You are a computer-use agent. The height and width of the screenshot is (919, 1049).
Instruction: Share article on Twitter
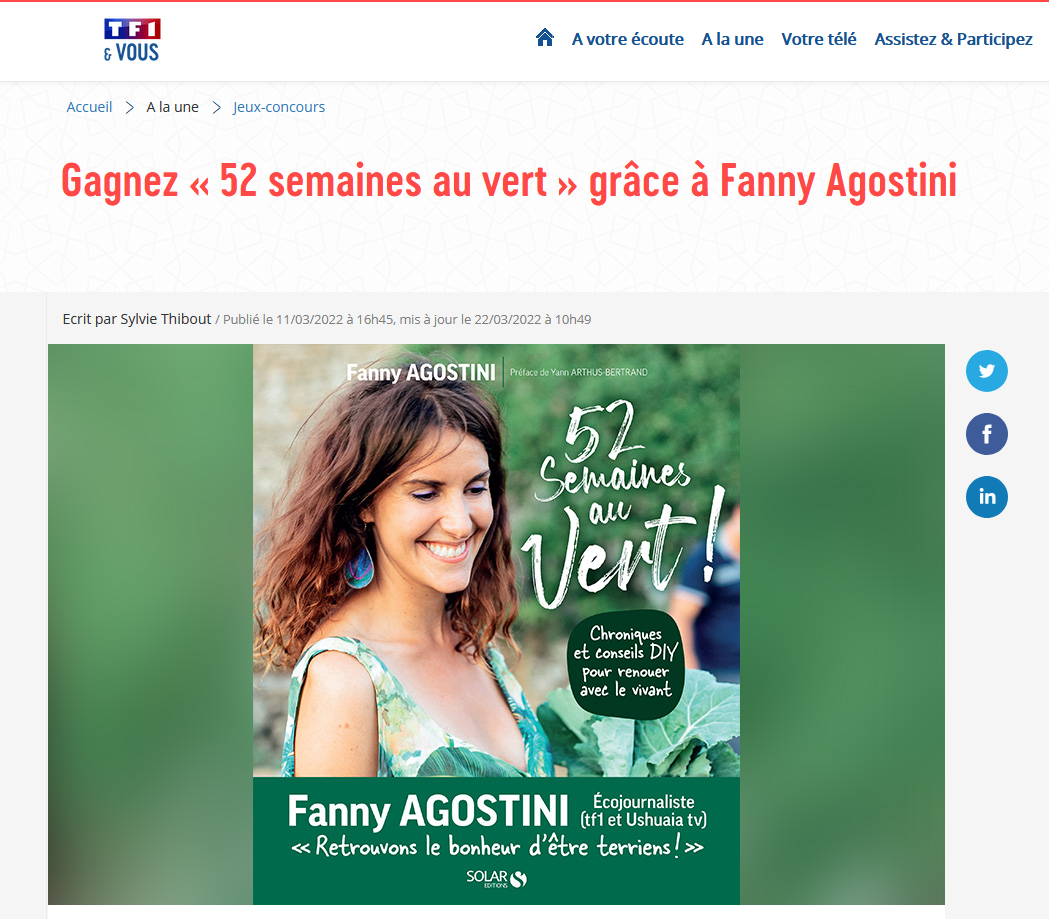(986, 371)
